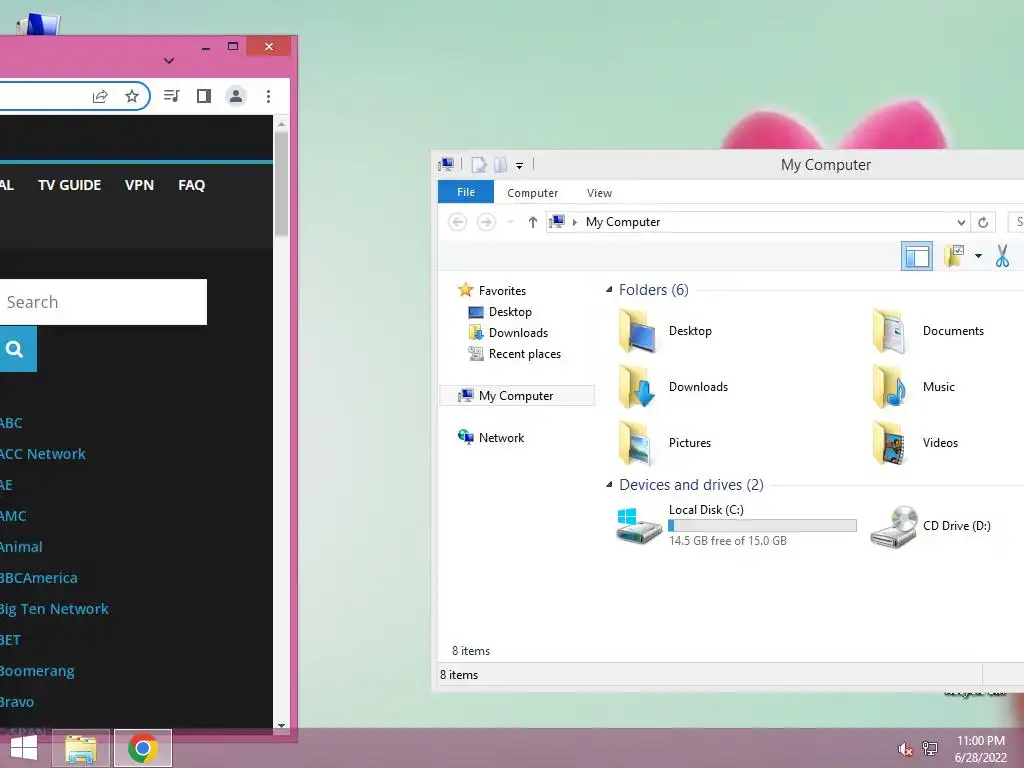
Task: Open recent locations dropdown arrow
Action: (511, 223)
